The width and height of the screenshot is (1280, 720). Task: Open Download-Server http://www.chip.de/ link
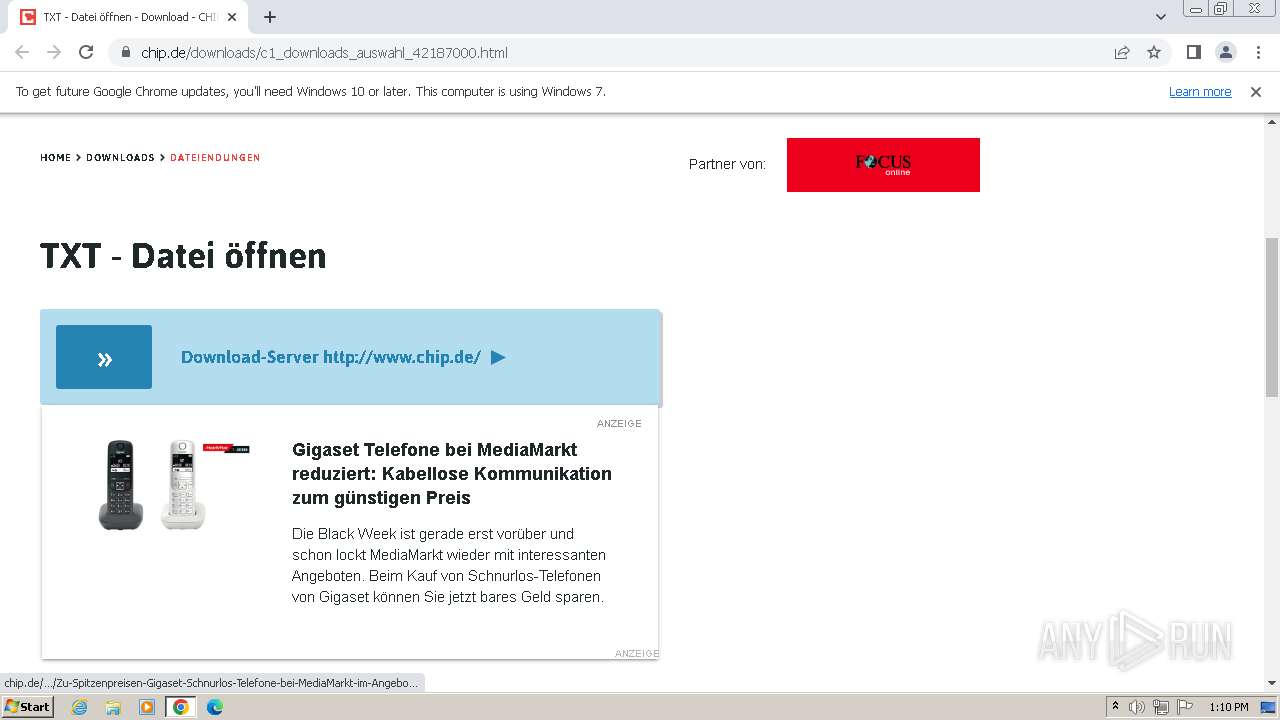point(331,357)
